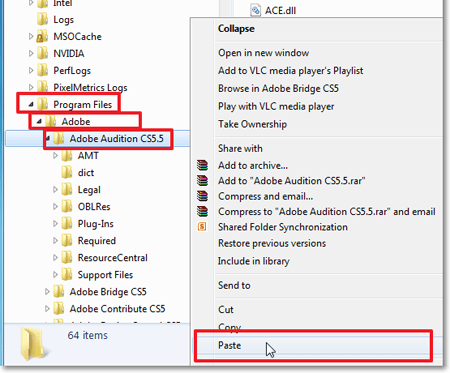Click the AMT folder icon

[x=67, y=155]
